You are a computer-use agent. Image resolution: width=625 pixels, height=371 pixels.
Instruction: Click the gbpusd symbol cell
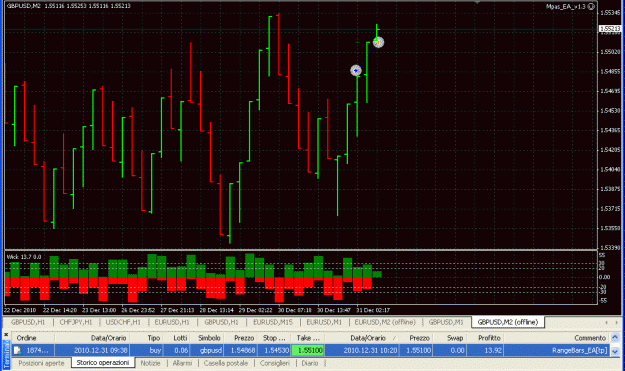211,351
